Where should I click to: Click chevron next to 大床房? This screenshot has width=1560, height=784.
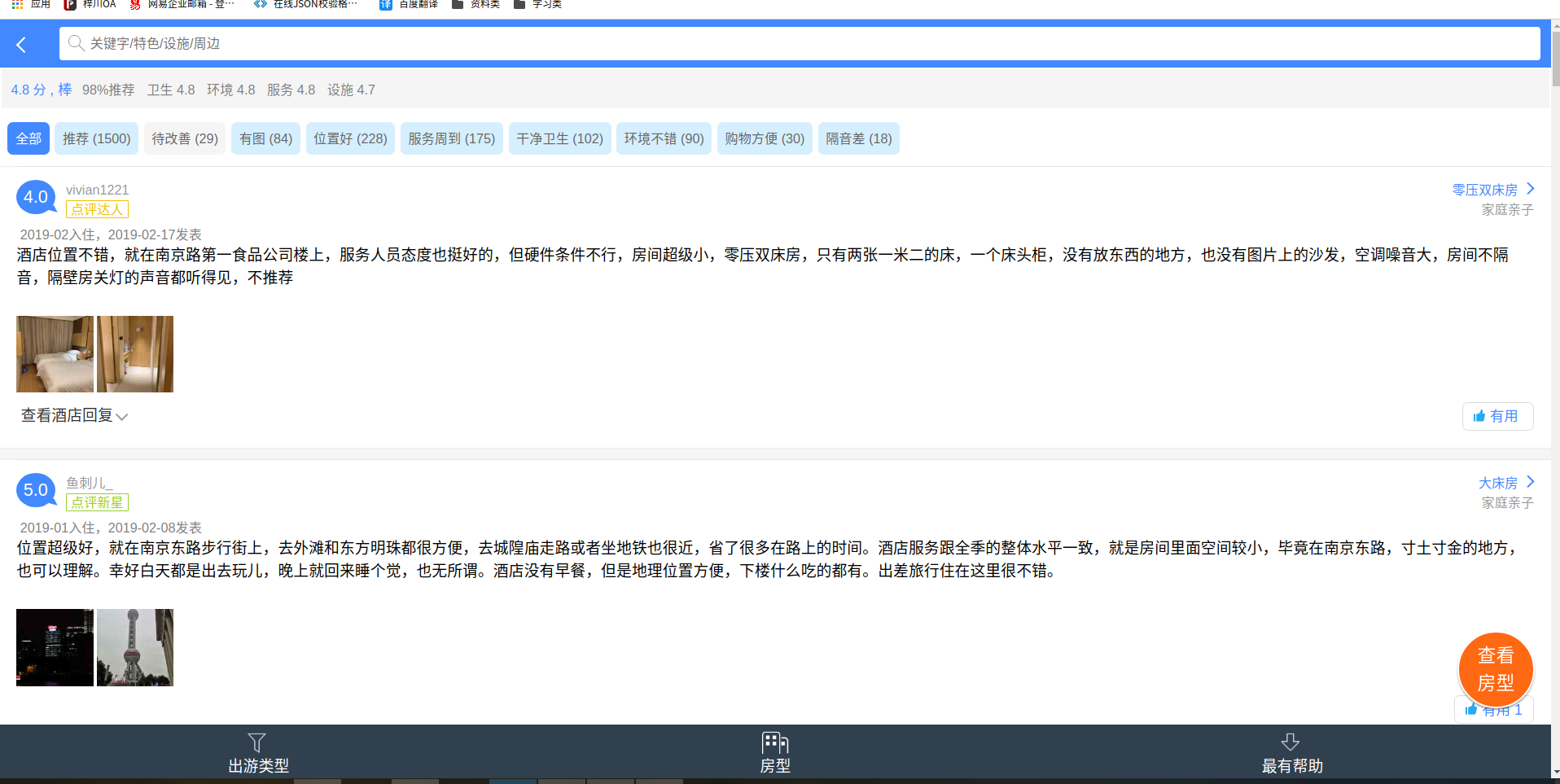(1530, 482)
